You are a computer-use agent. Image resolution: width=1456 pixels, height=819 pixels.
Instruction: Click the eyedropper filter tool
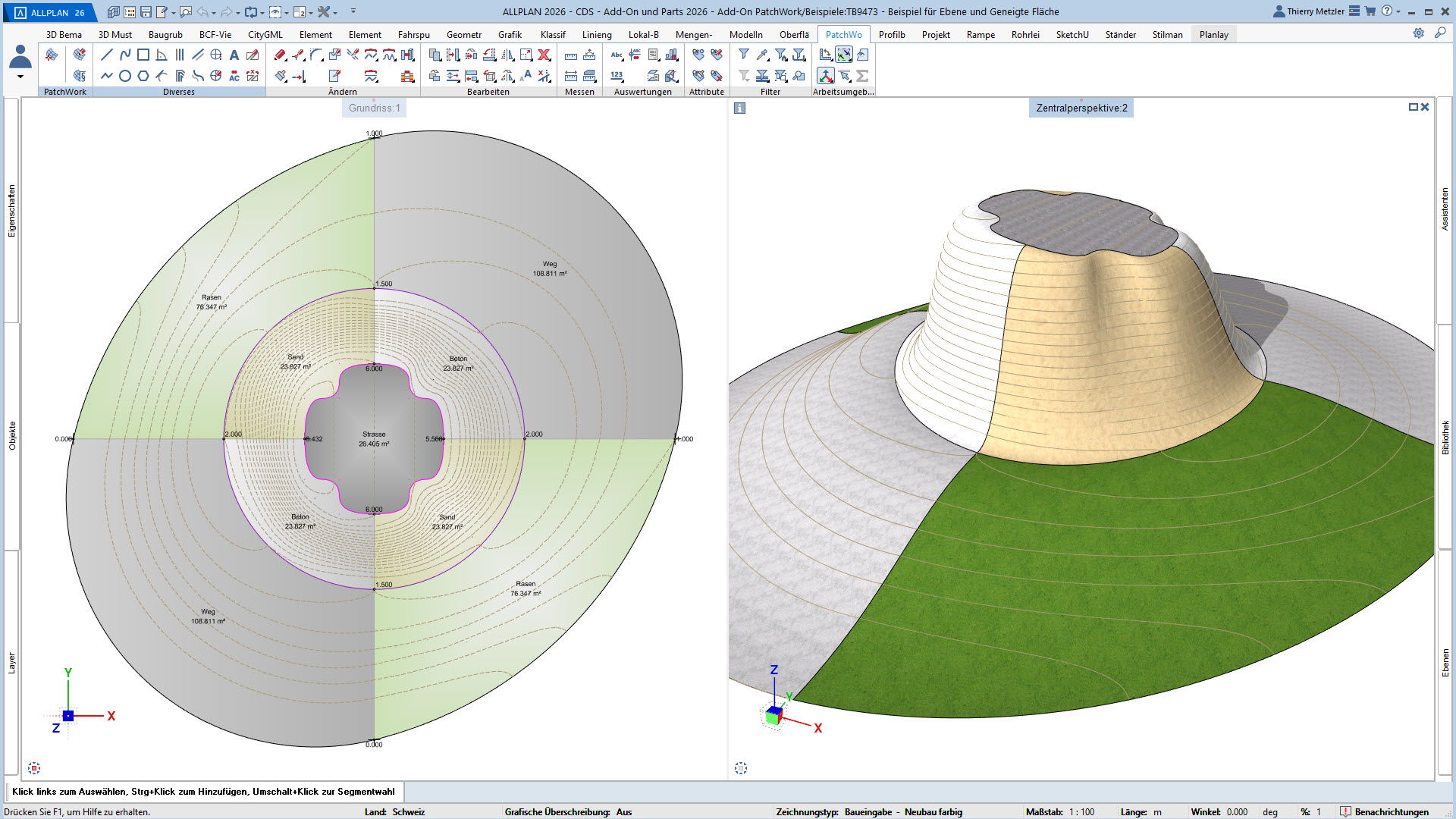click(x=762, y=55)
